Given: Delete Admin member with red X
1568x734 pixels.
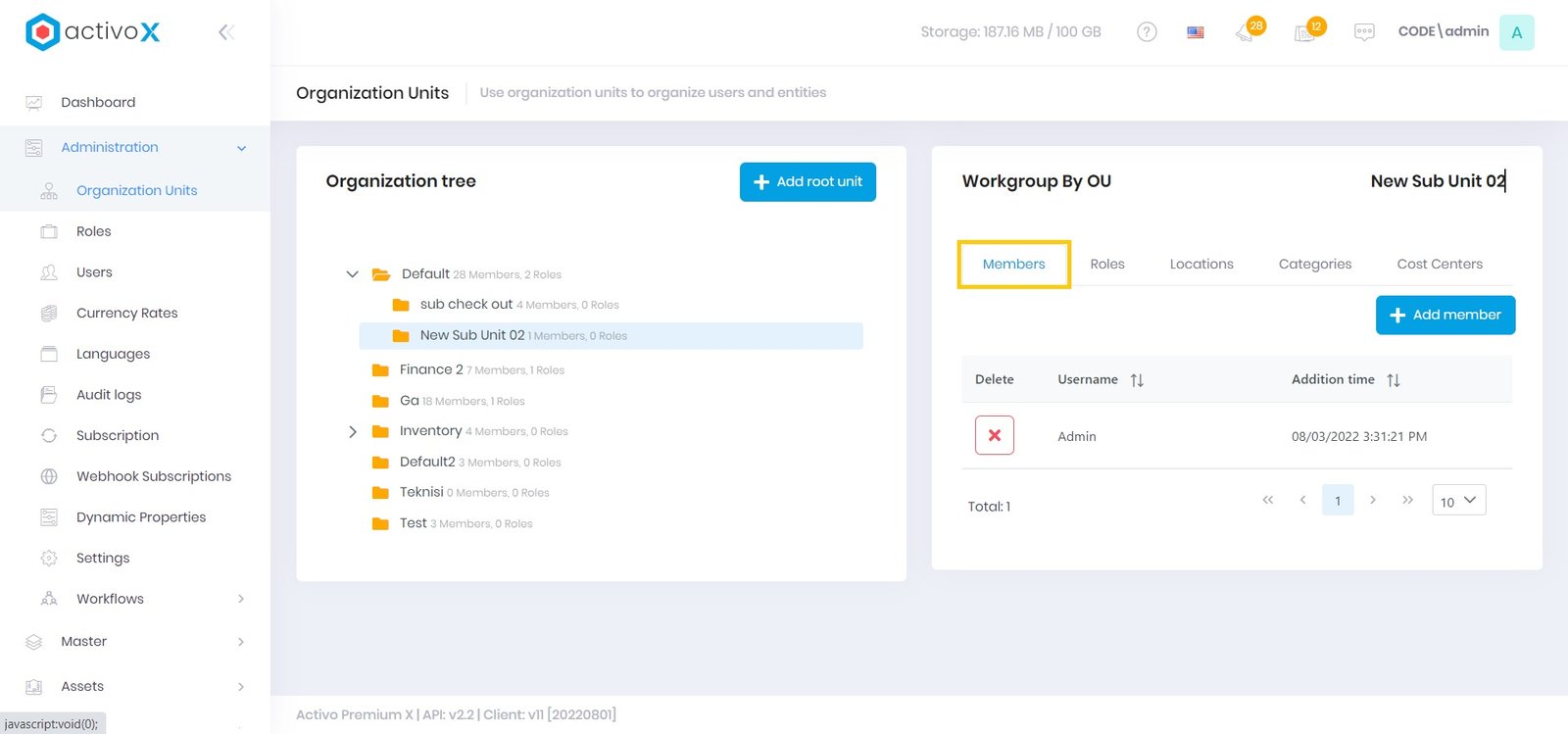Looking at the screenshot, I should coord(994,435).
